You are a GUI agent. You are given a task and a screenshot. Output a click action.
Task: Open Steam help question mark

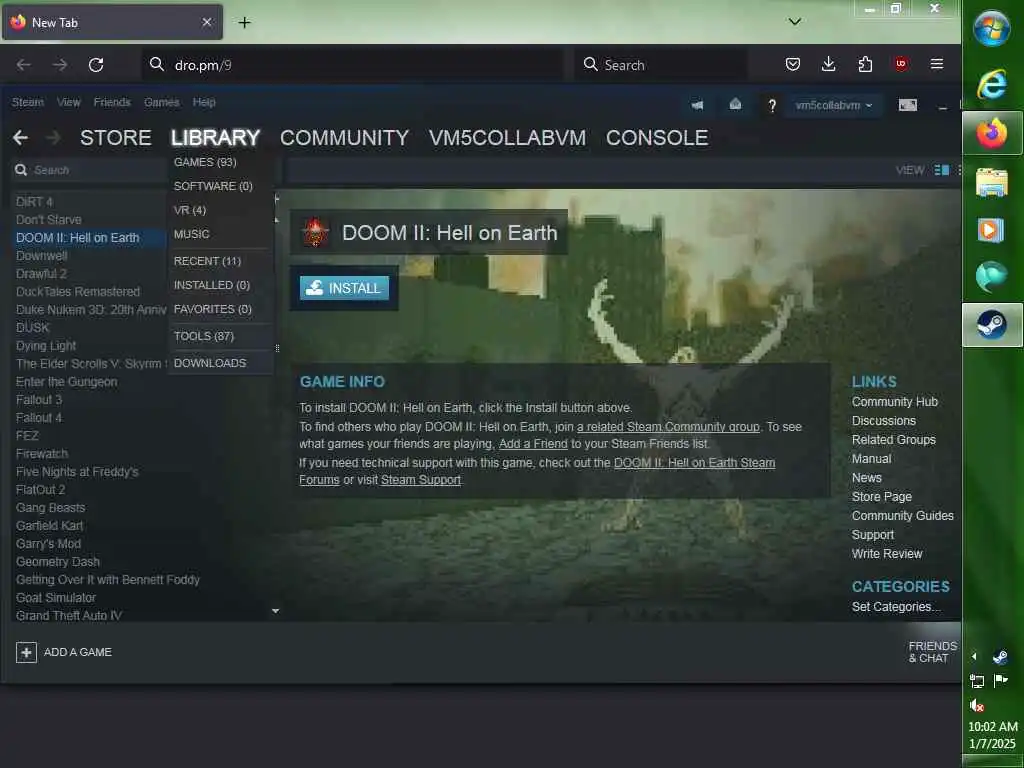pyautogui.click(x=772, y=106)
